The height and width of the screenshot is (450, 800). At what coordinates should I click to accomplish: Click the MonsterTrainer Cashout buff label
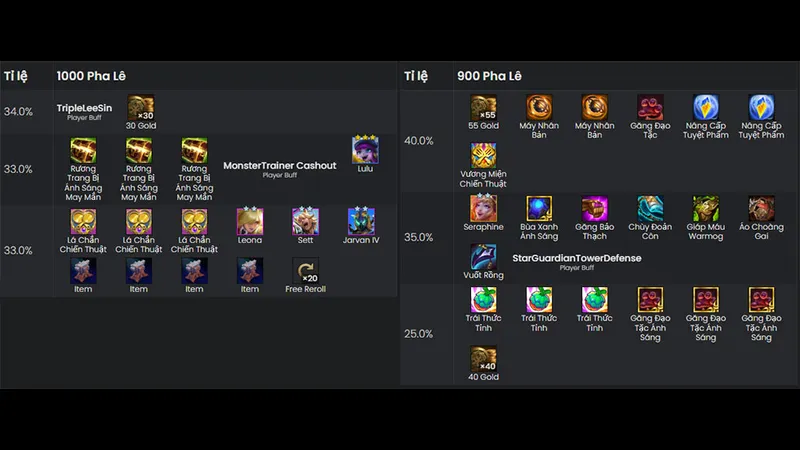pyautogui.click(x=280, y=166)
